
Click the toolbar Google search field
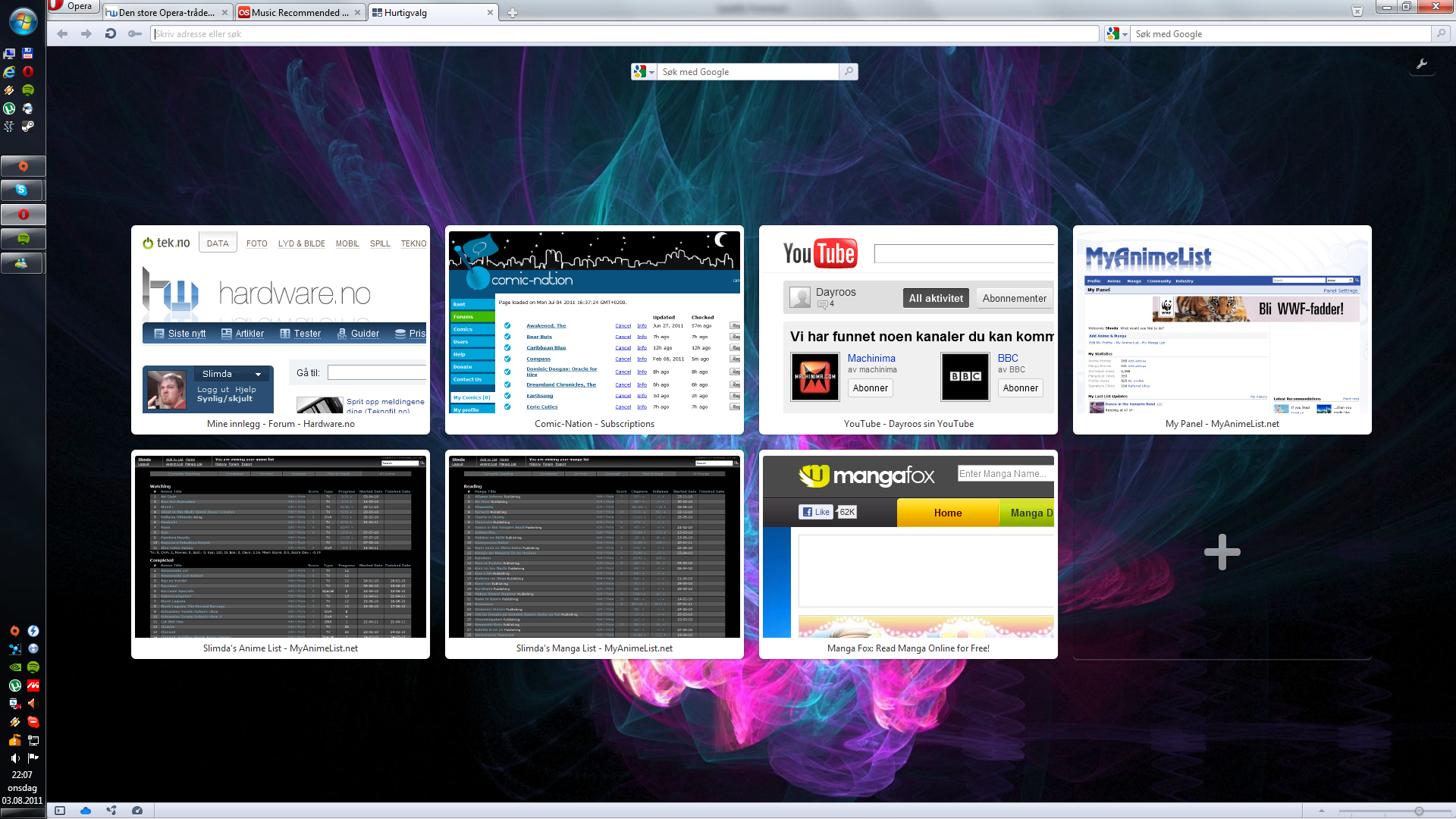click(x=1282, y=34)
